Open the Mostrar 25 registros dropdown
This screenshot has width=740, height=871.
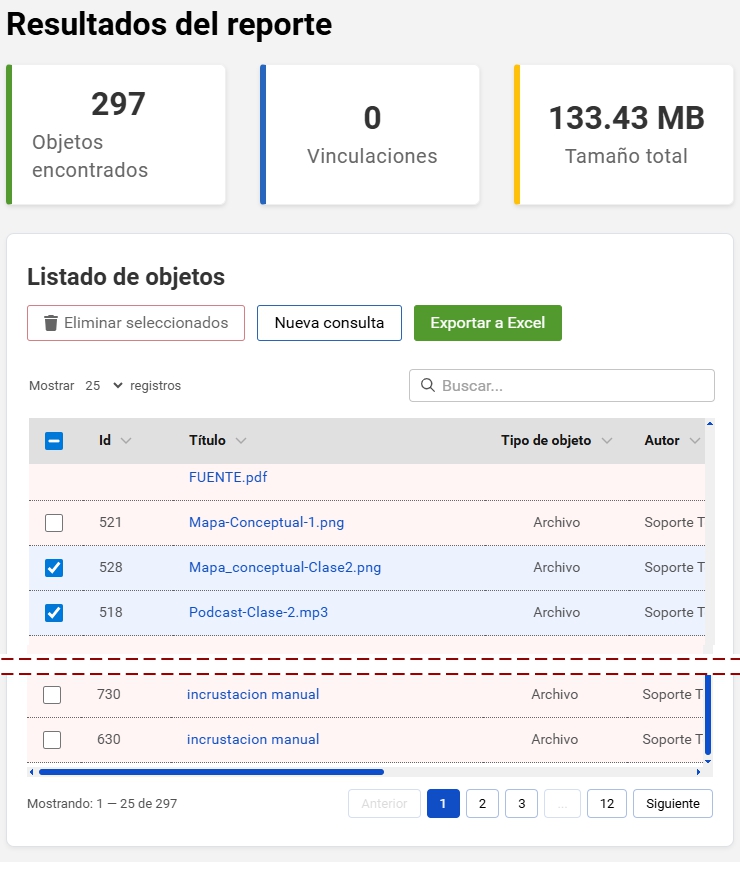click(x=103, y=386)
